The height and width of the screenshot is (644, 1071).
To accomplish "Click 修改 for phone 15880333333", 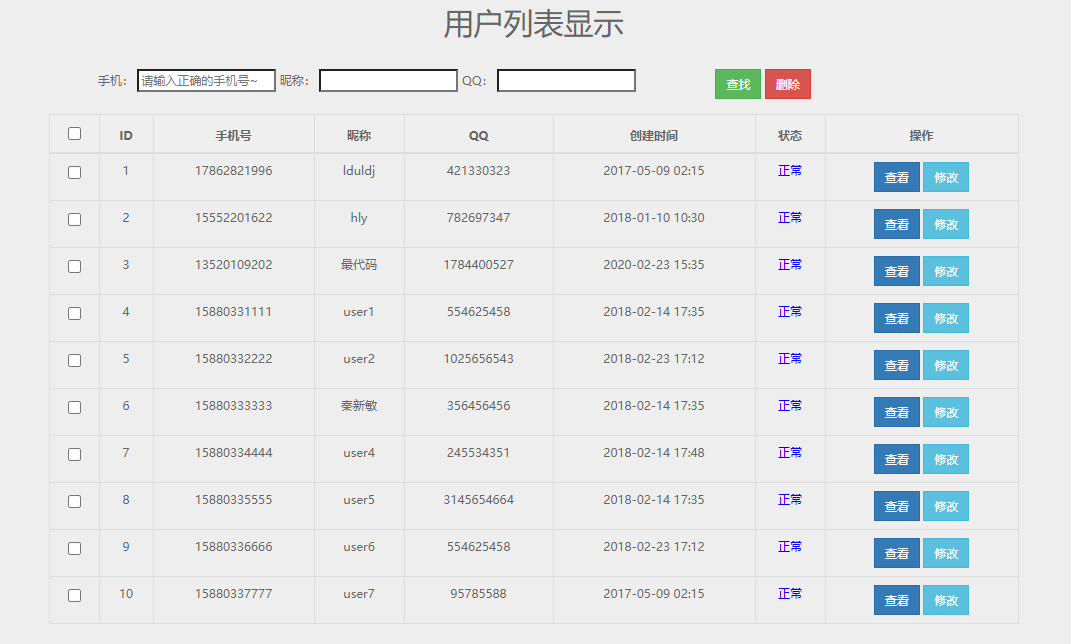I will tap(946, 412).
